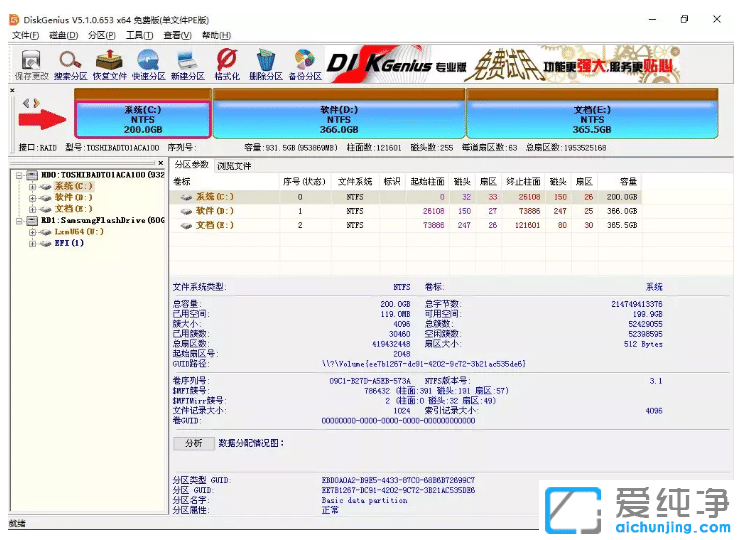
Task: Expand the LxnU64 (U:) tree node
Action: [x=32, y=232]
